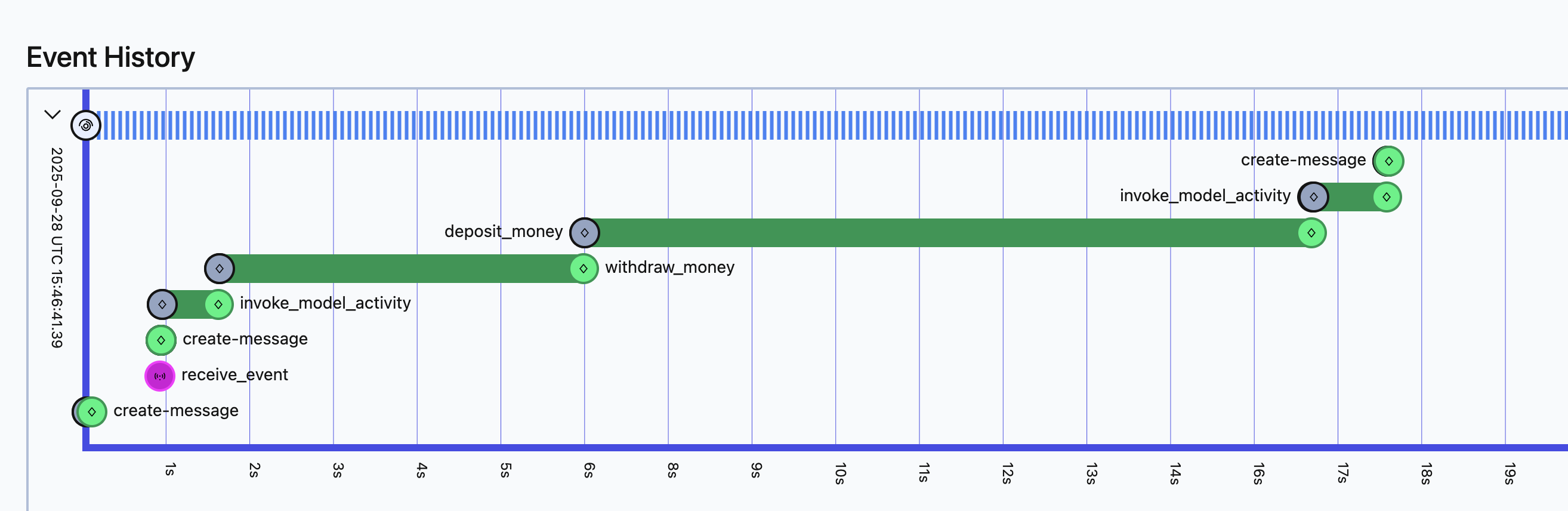Click the blue striped workflow duration bar
This screenshot has height=511, width=1568.
tap(791, 125)
